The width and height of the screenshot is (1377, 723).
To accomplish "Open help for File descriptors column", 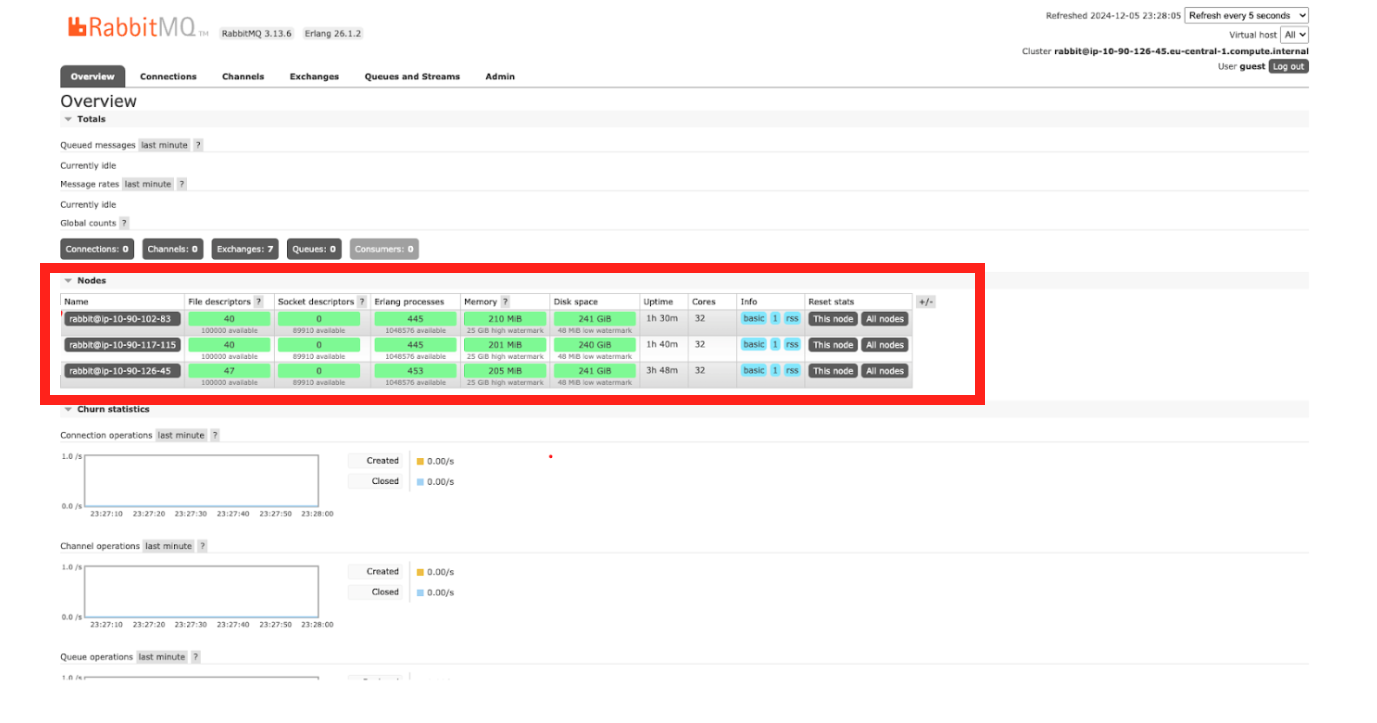I will 259,301.
